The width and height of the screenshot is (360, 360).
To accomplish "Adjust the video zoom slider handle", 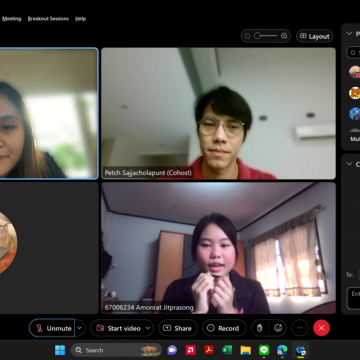I will click(257, 36).
